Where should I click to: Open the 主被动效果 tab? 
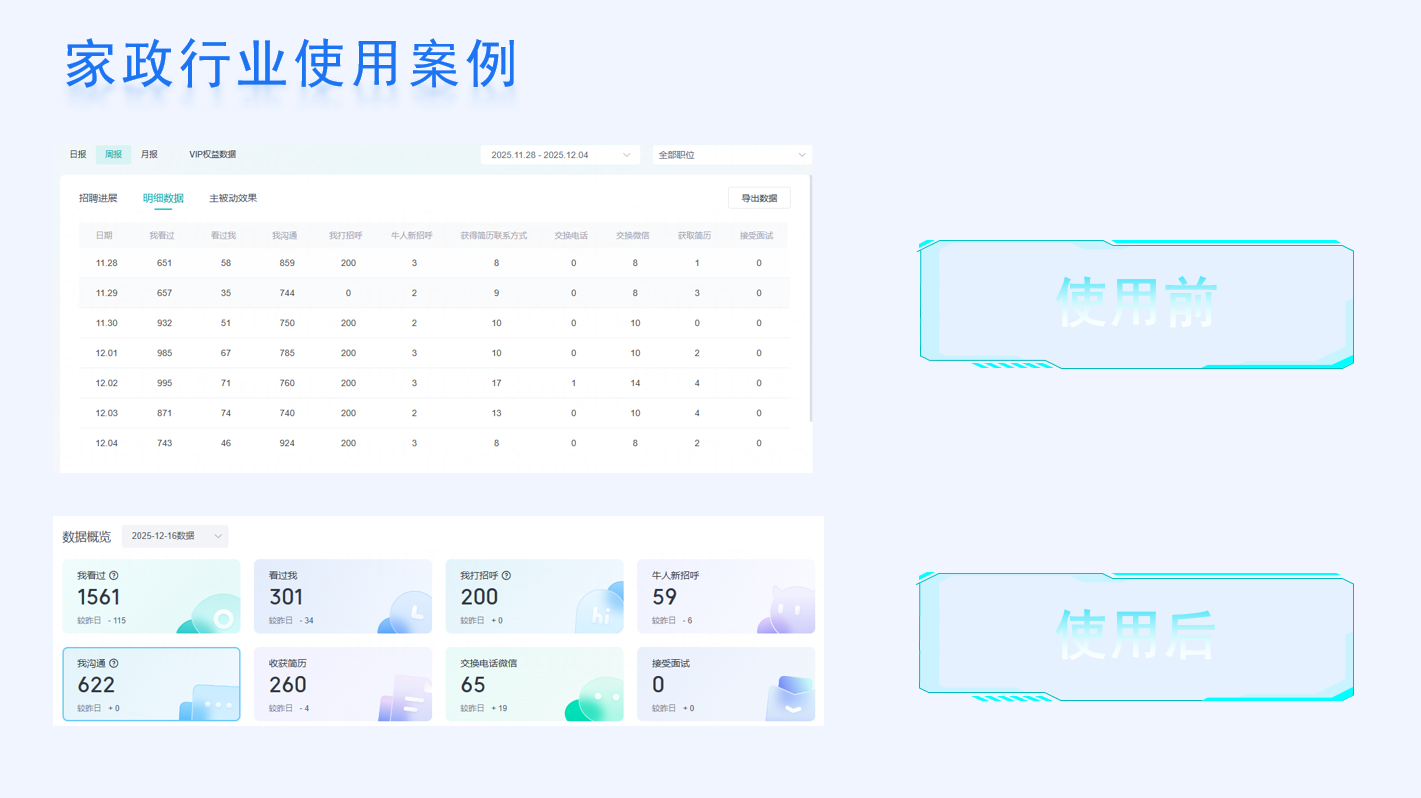(233, 198)
